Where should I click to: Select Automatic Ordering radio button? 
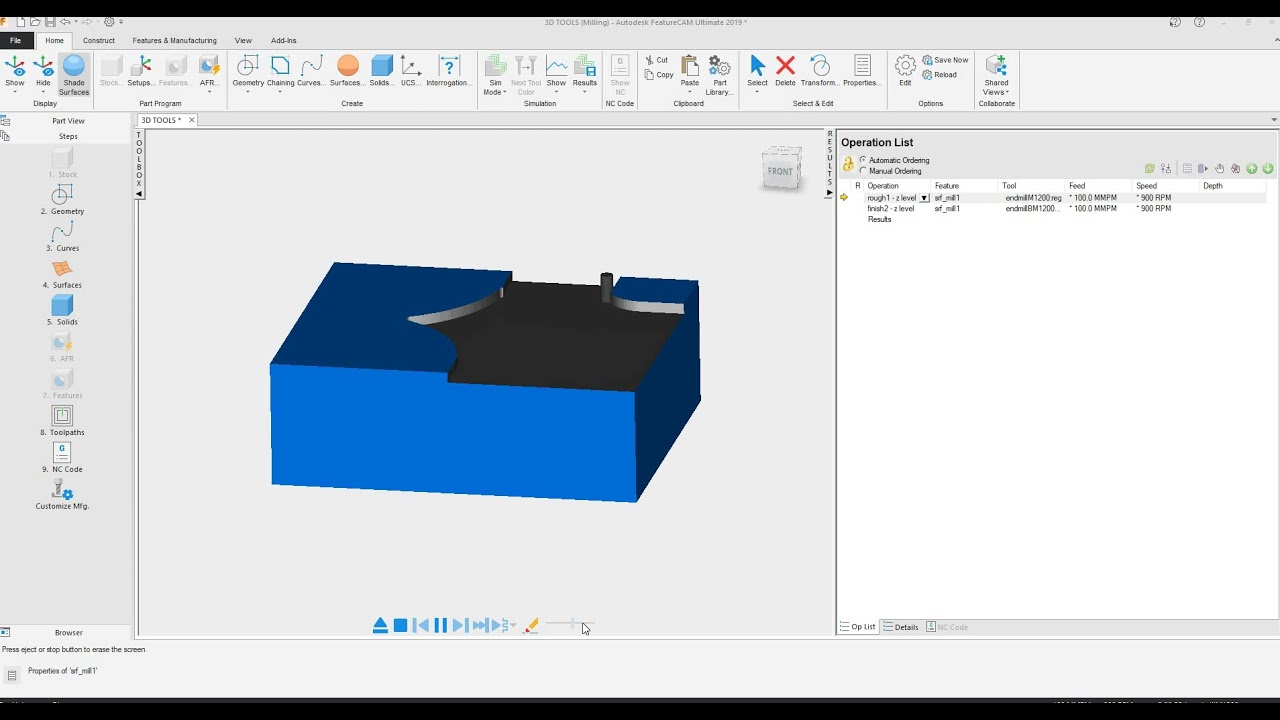point(863,160)
